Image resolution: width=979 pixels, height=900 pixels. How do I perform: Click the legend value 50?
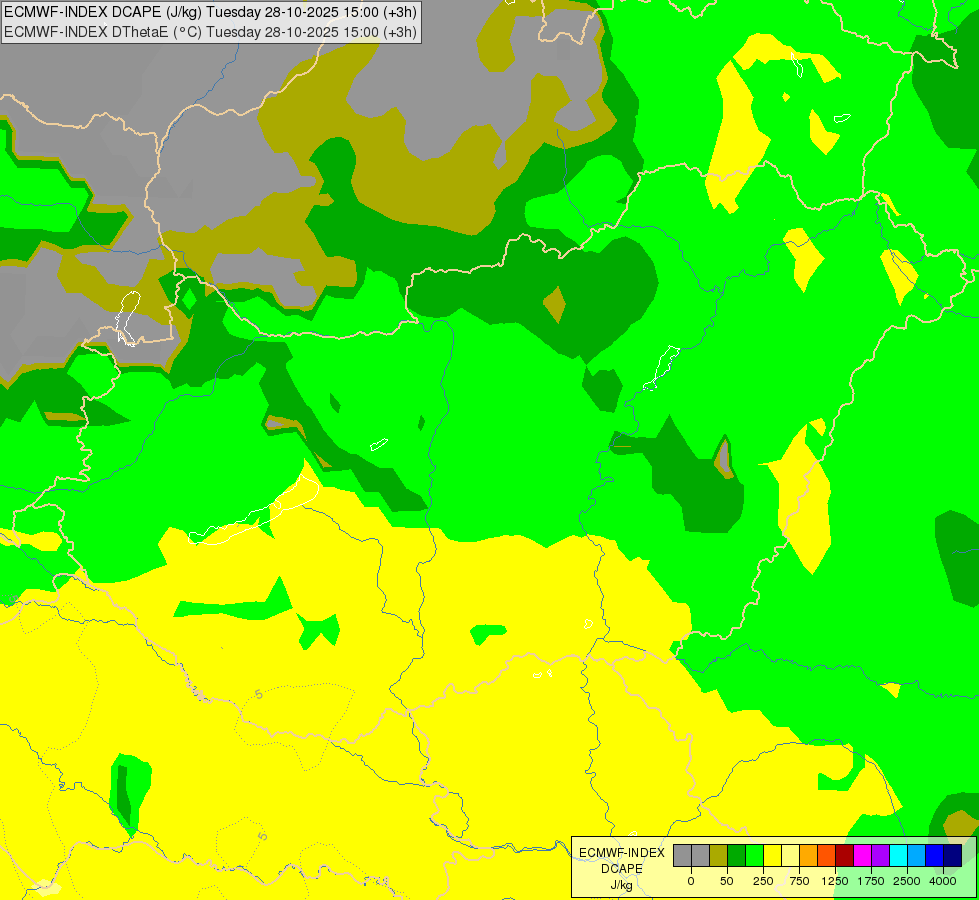click(x=727, y=881)
